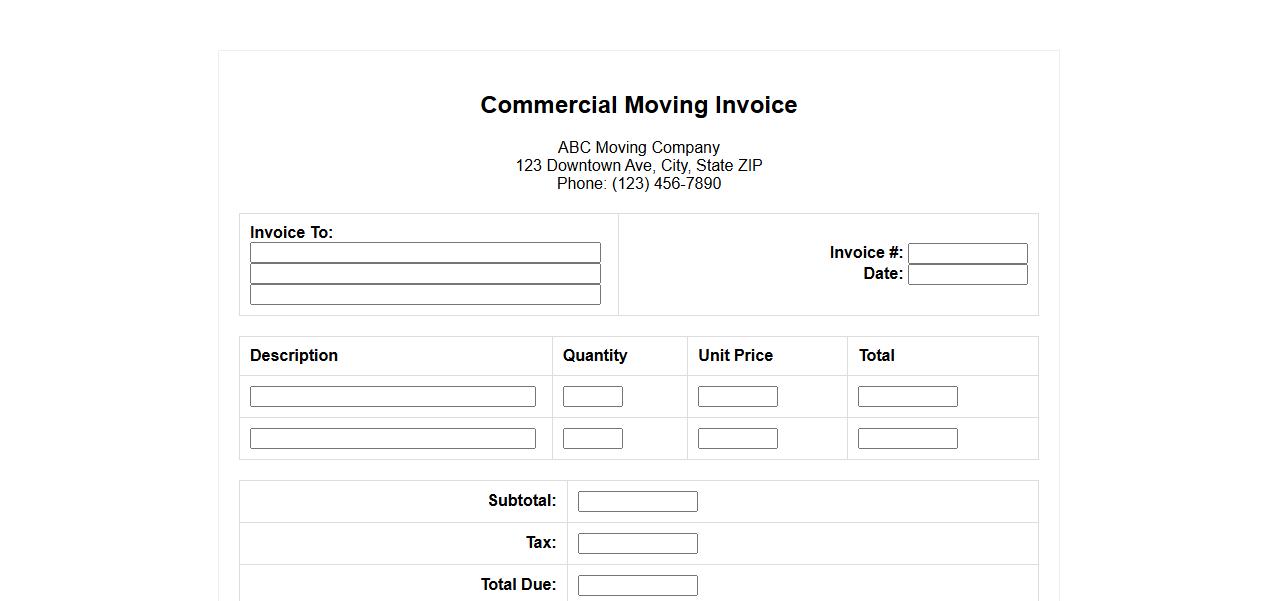Viewport: 1278px width, 601px height.
Task: Click the Invoice # input field
Action: coord(967,254)
